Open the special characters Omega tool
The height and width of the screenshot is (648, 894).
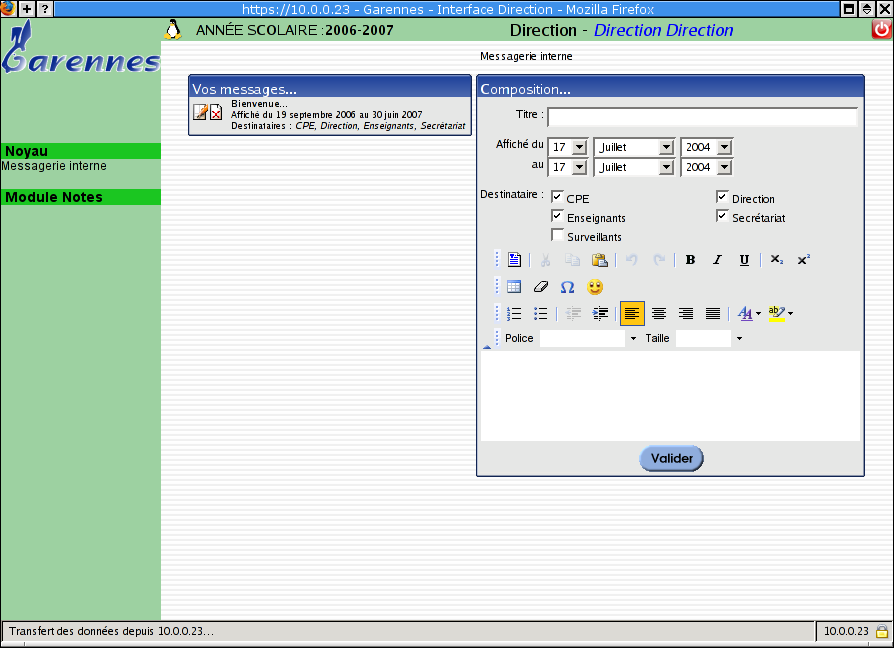567,287
